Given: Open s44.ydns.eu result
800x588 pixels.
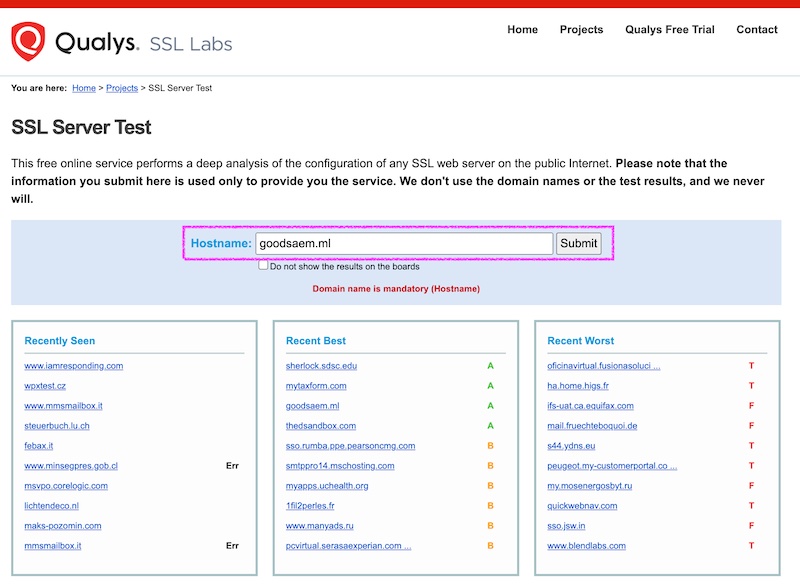Looking at the screenshot, I should click(571, 446).
